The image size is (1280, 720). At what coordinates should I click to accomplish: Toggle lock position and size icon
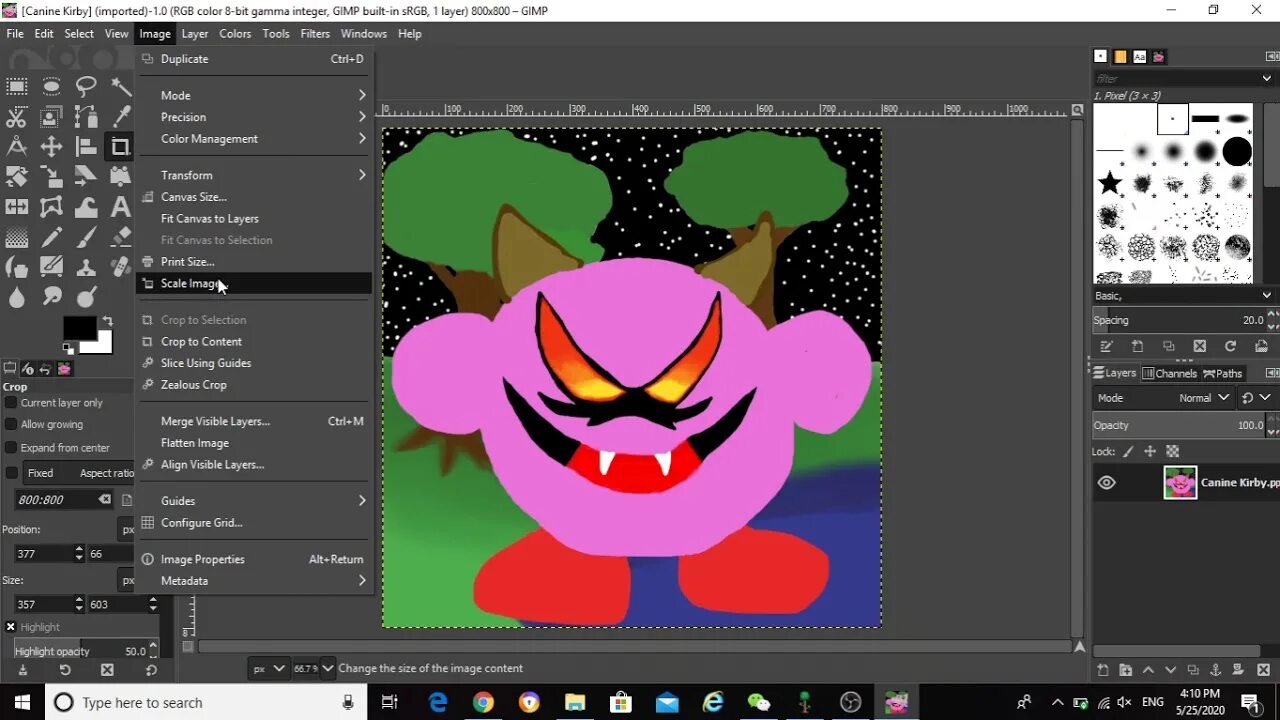(x=1150, y=451)
